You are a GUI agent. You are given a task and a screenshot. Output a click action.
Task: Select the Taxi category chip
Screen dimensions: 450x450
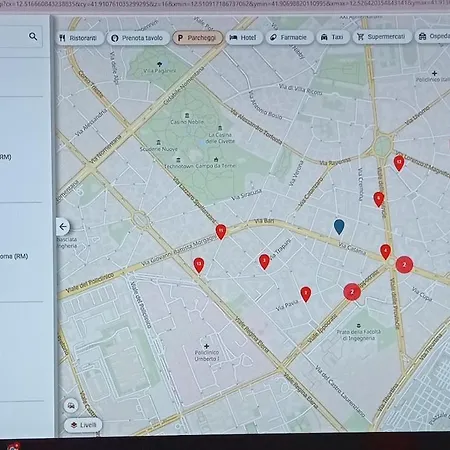tap(333, 37)
